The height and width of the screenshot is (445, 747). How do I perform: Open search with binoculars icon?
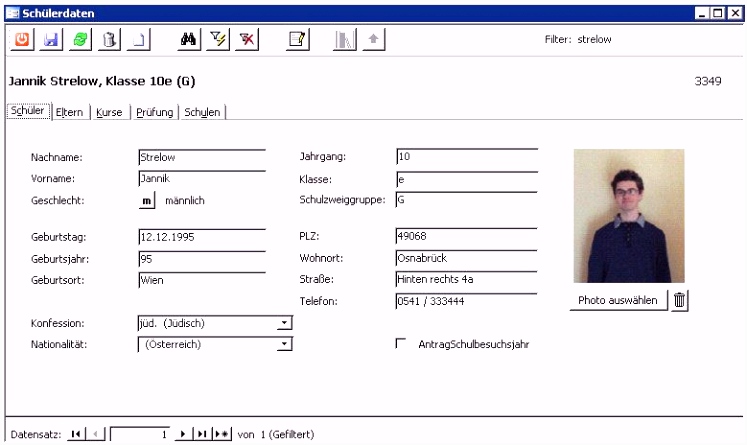point(189,39)
